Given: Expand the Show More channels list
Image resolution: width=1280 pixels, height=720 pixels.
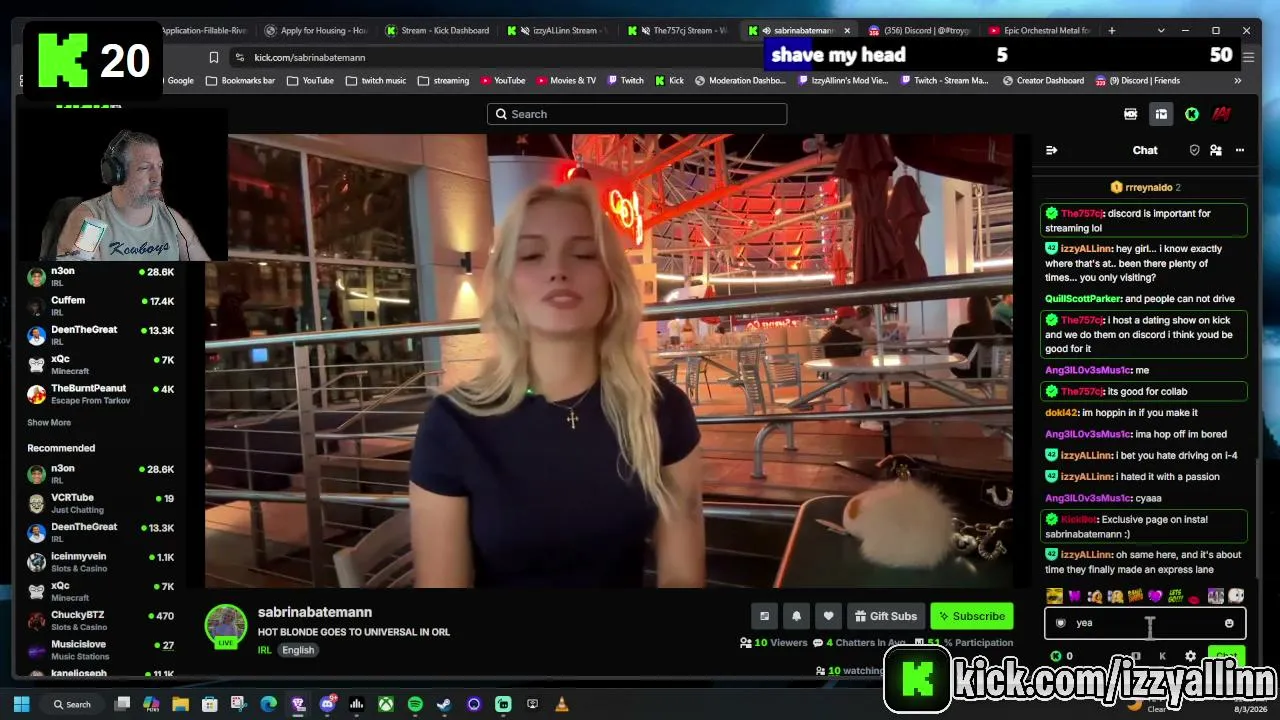Looking at the screenshot, I should pos(49,423).
